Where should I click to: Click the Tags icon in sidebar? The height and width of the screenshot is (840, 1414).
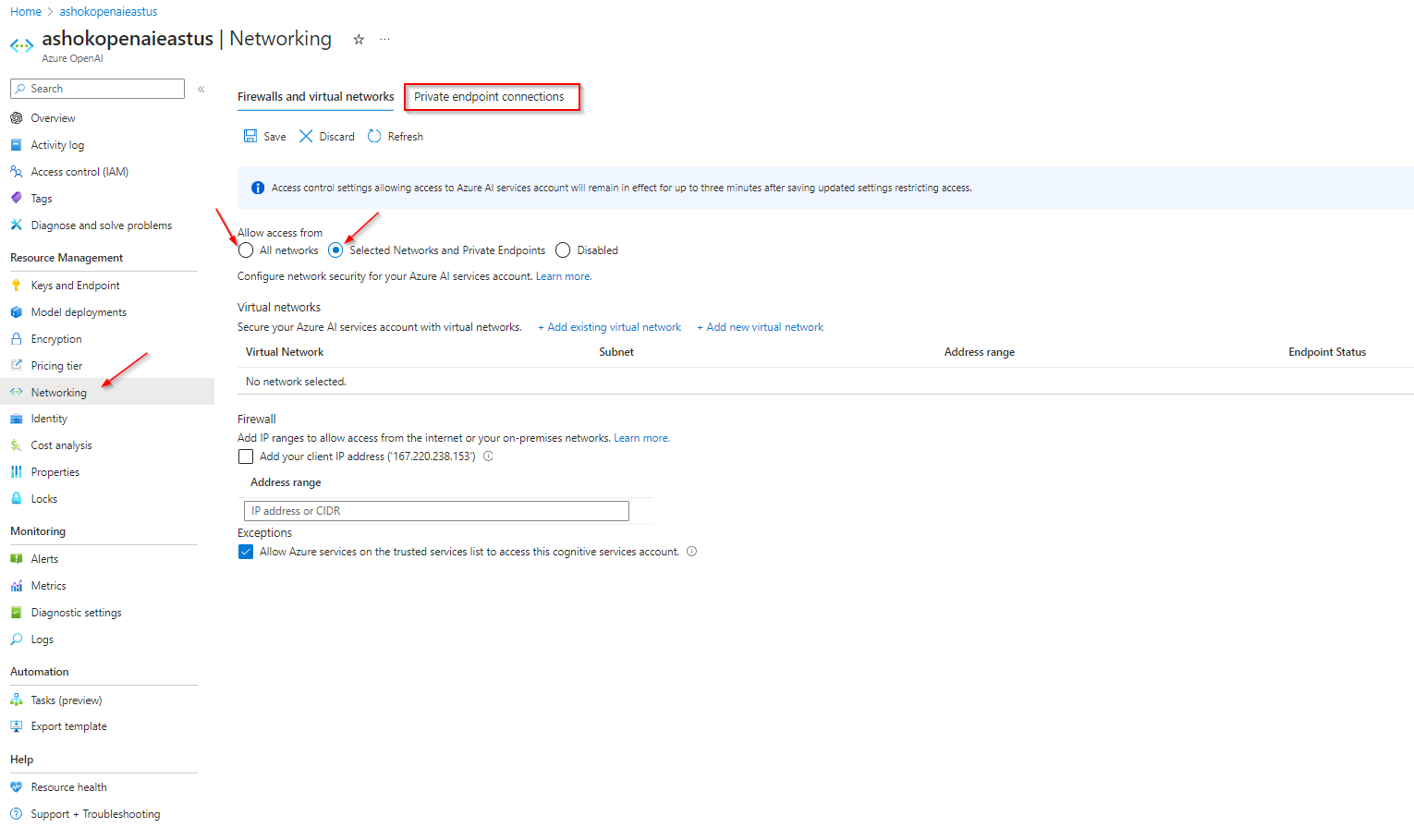pos(16,199)
